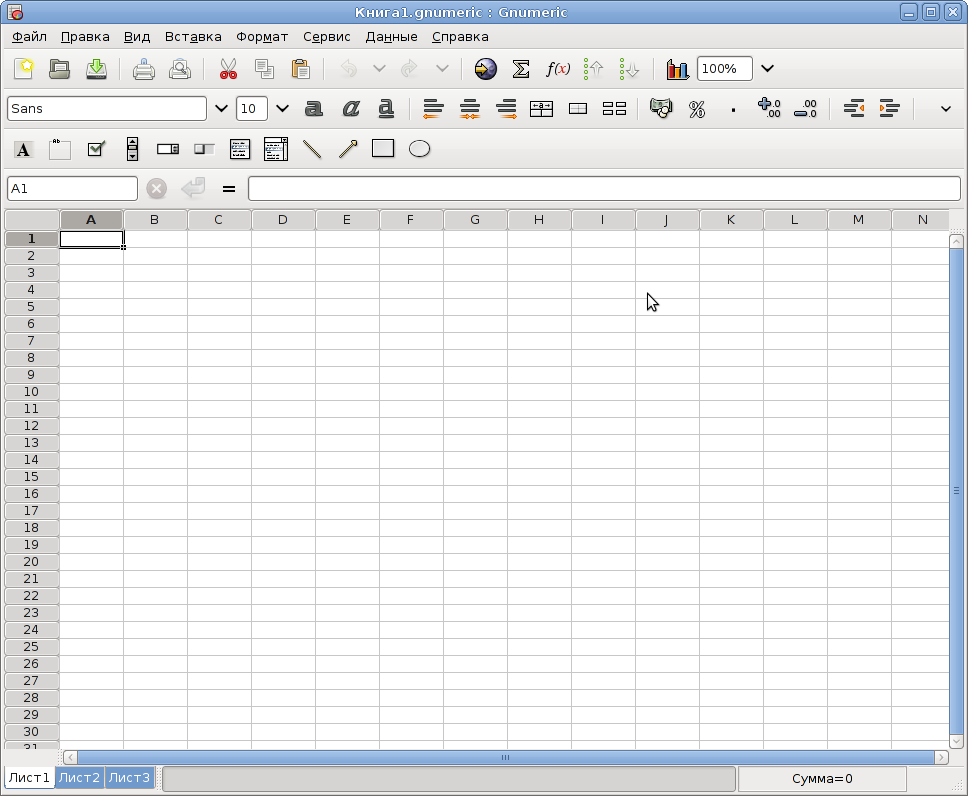Switch to the Лист2 sheet tab
968x796 pixels.
pos(79,777)
